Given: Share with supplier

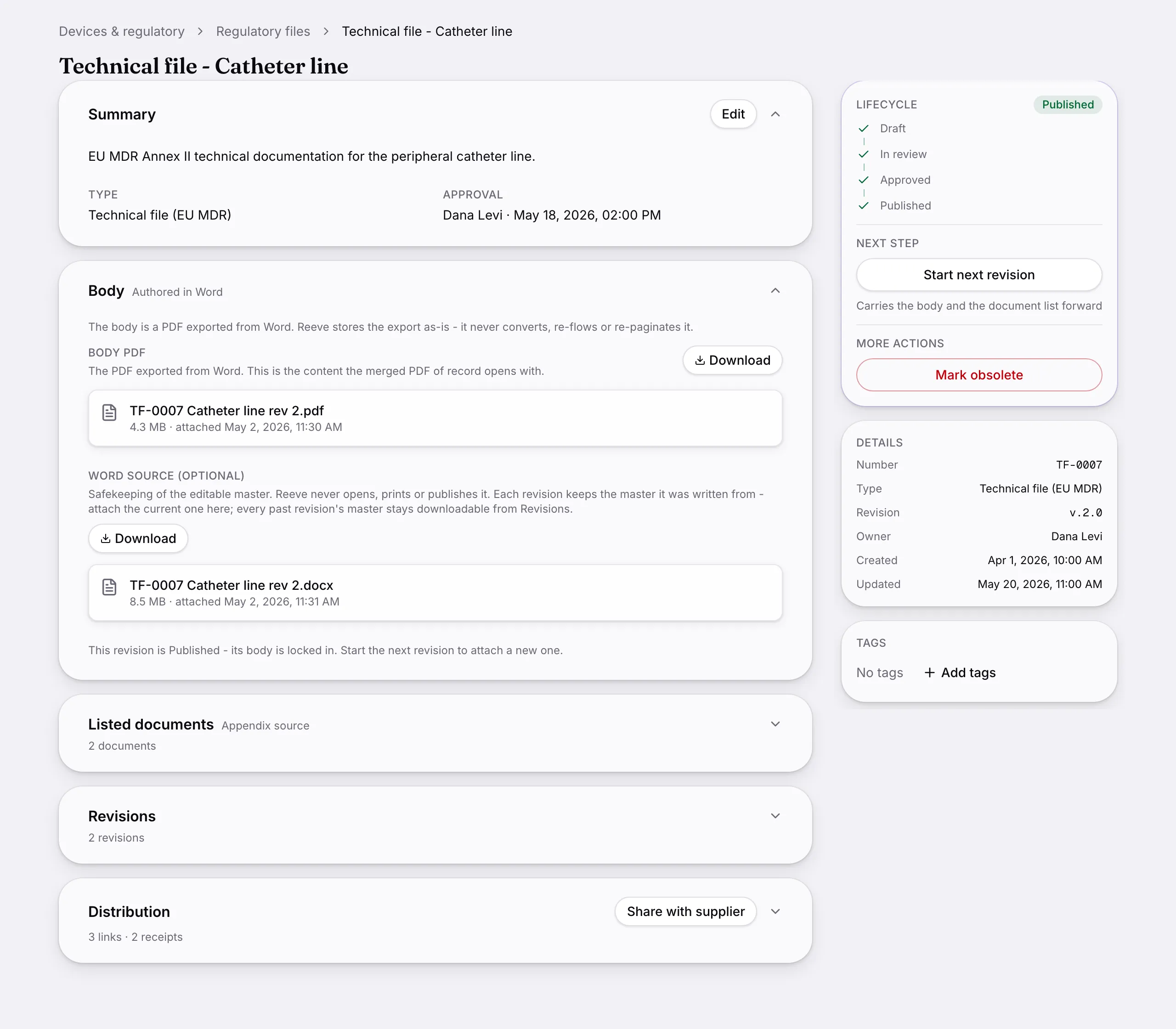Looking at the screenshot, I should [x=685, y=911].
